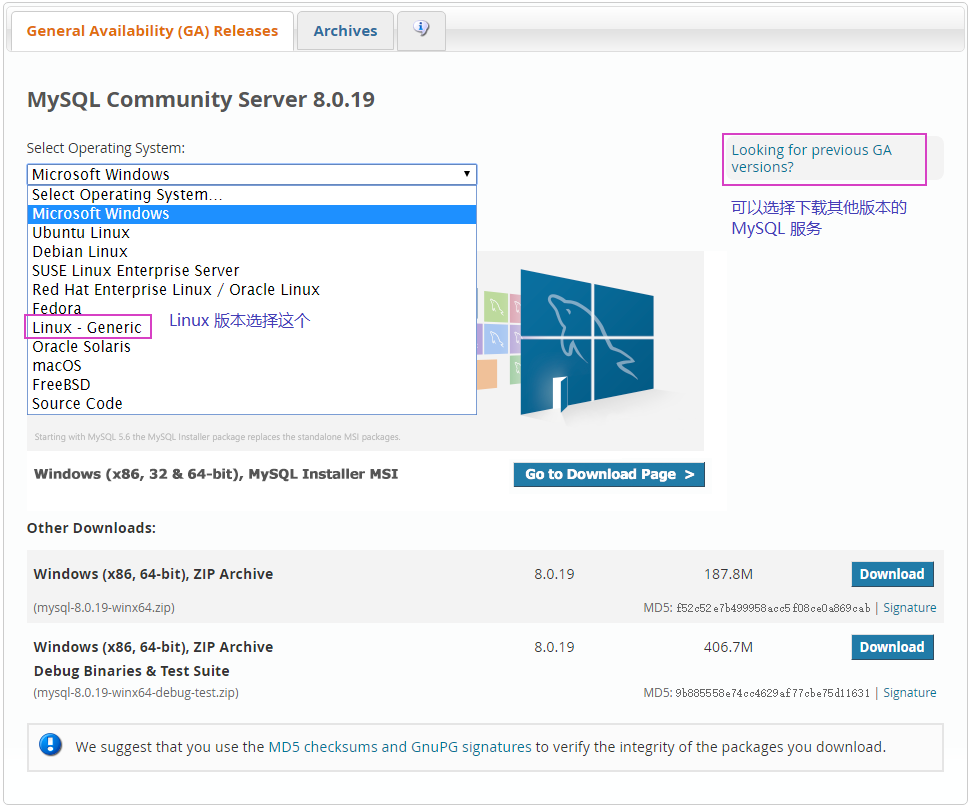This screenshot has width=970, height=807.
Task: Choose Oracle Solaris option
Action: click(x=252, y=347)
